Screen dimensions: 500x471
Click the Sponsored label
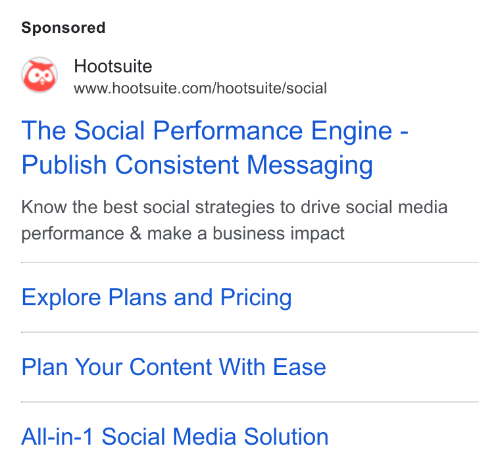point(63,28)
